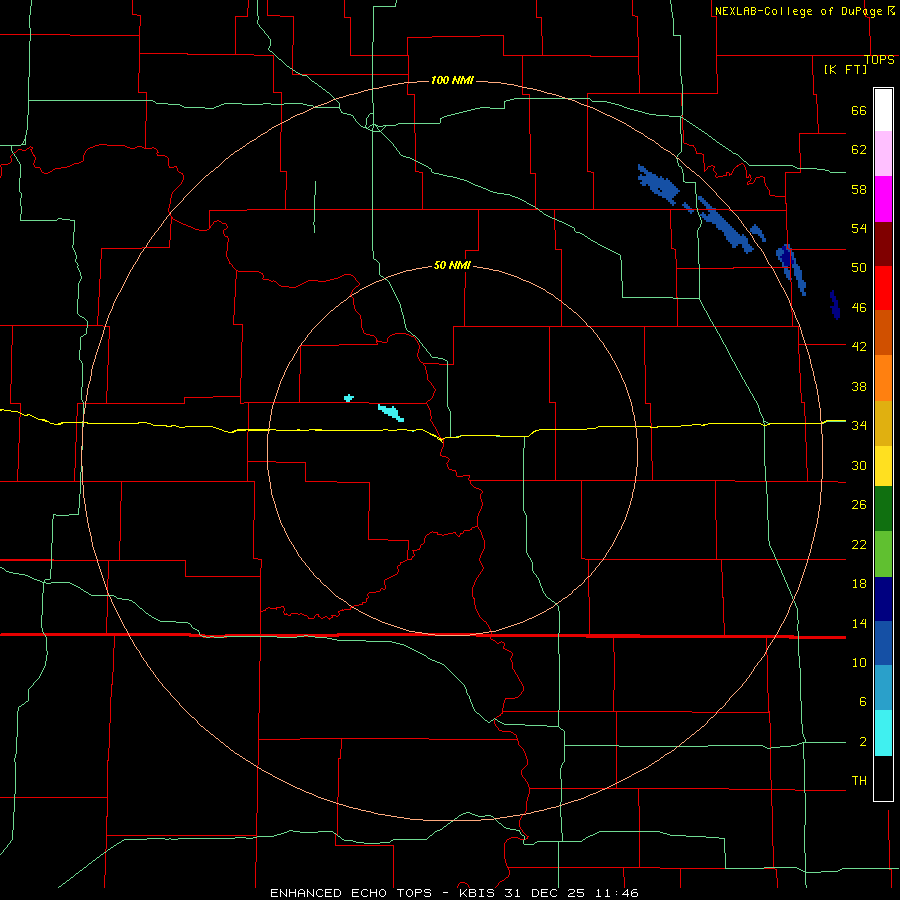Click the 34 value on the legend
The width and height of the screenshot is (900, 900).
tap(859, 426)
